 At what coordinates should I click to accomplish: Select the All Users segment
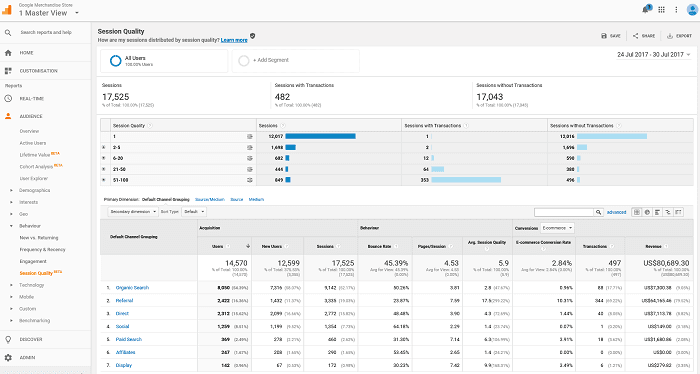click(x=164, y=61)
